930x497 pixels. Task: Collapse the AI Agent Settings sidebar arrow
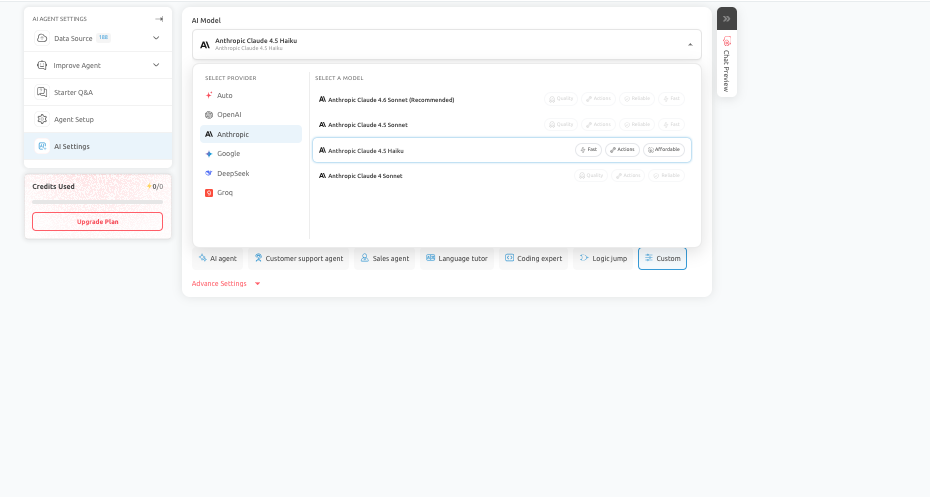159,19
